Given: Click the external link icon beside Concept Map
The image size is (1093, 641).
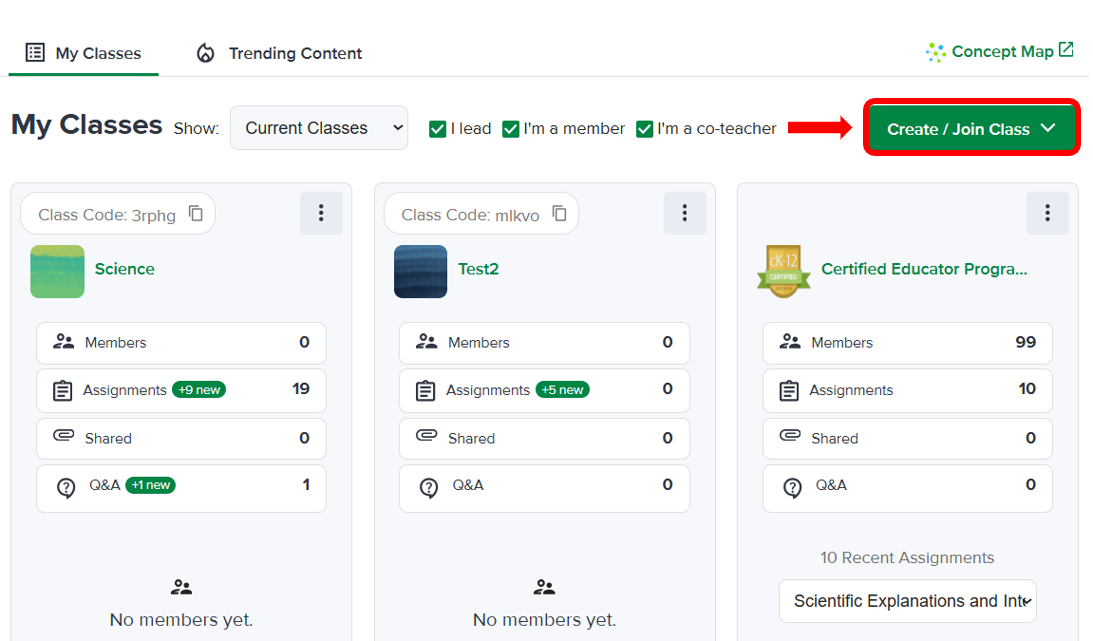Looking at the screenshot, I should (1066, 49).
